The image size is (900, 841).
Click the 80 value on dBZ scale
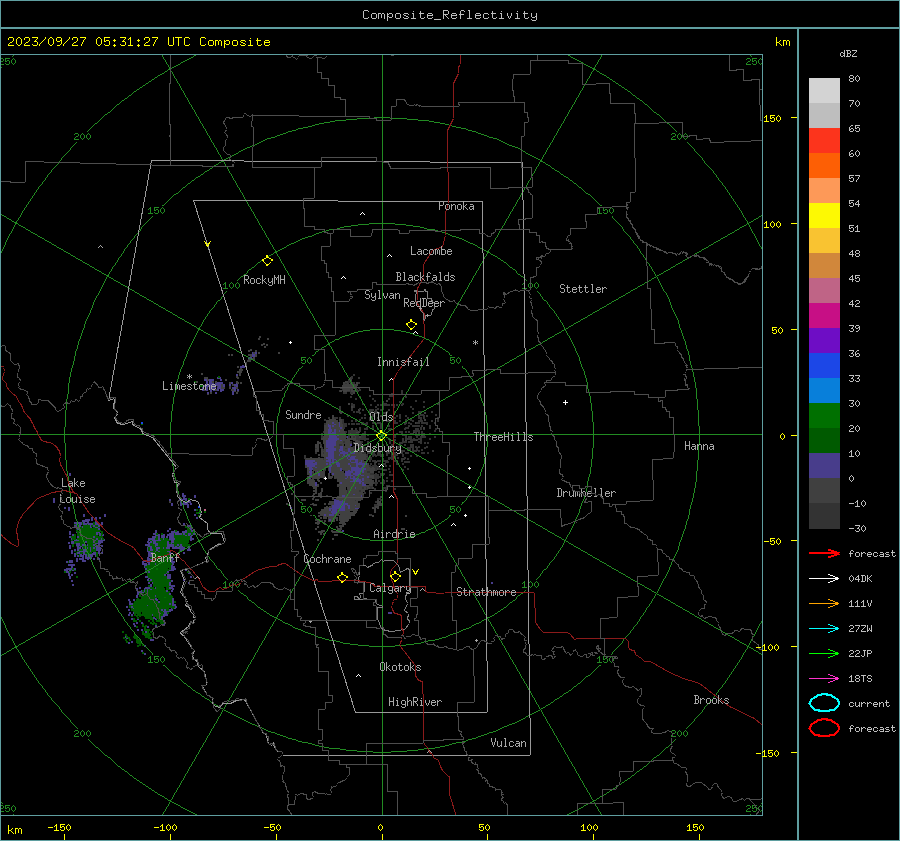pos(854,79)
